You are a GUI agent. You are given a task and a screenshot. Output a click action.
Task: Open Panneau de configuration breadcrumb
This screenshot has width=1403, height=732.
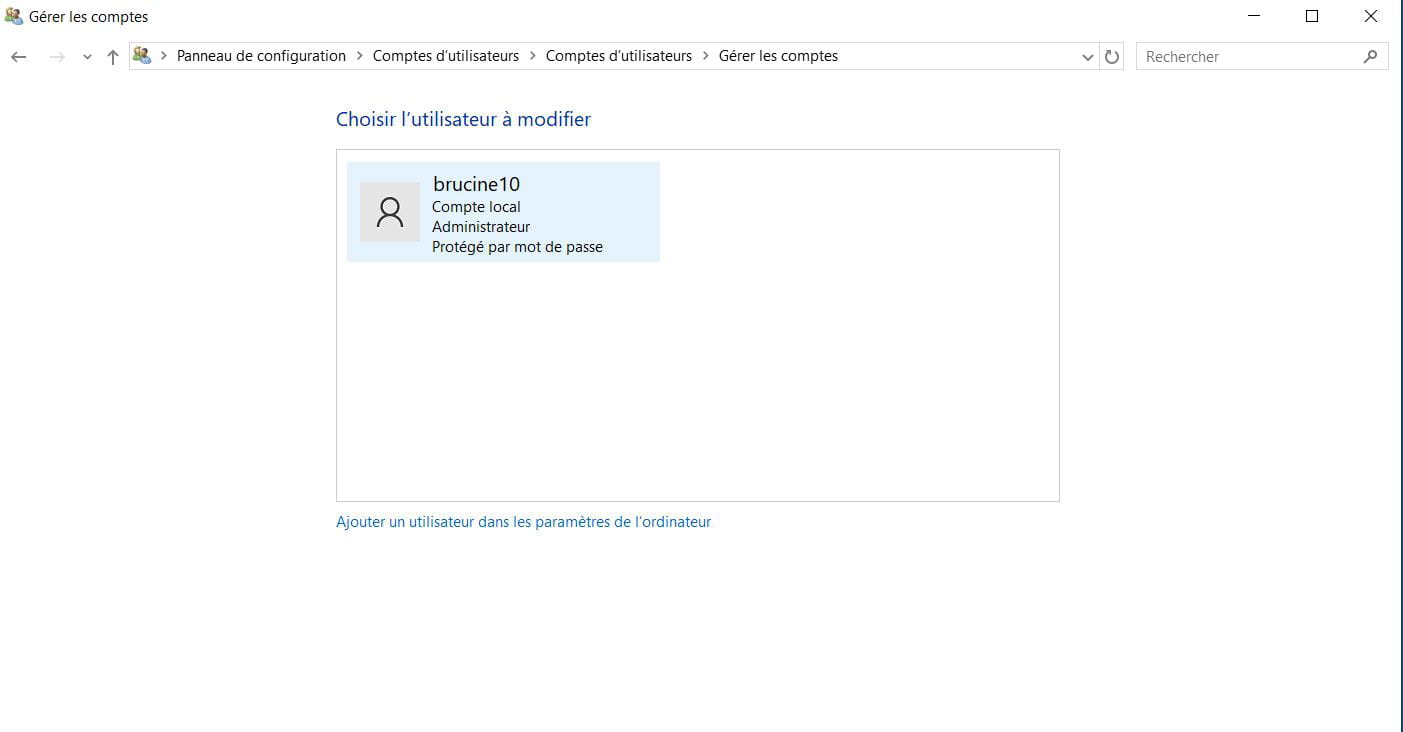pyautogui.click(x=261, y=56)
